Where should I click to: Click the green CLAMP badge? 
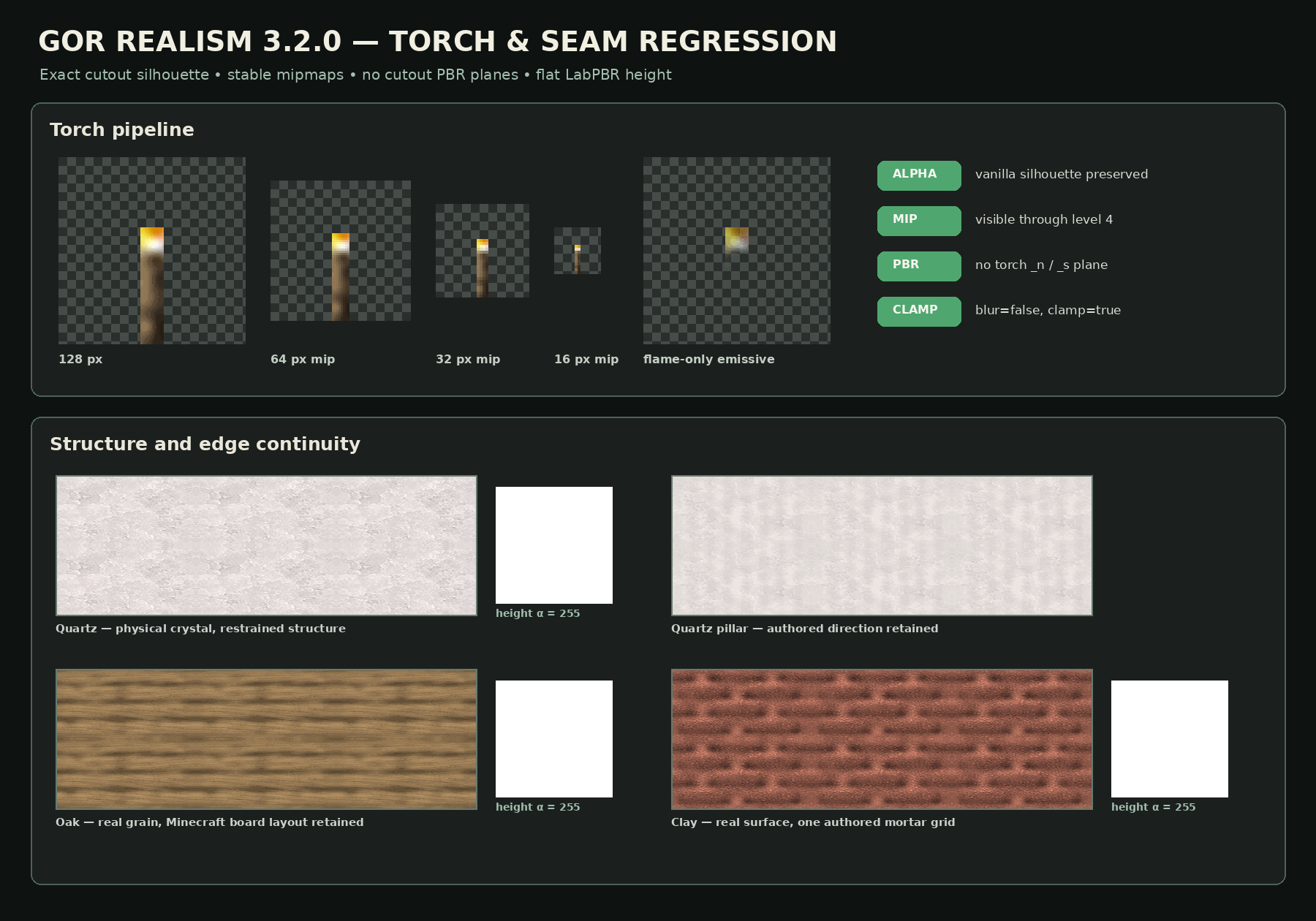919,311
